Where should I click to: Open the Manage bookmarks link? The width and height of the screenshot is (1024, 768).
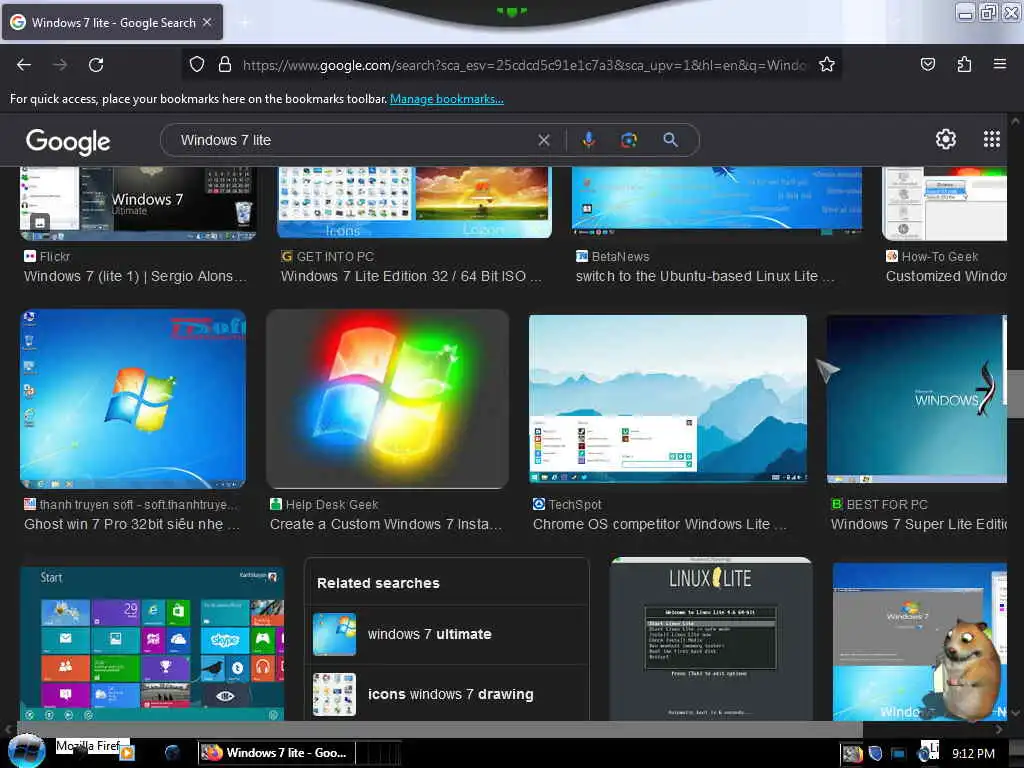click(x=447, y=99)
